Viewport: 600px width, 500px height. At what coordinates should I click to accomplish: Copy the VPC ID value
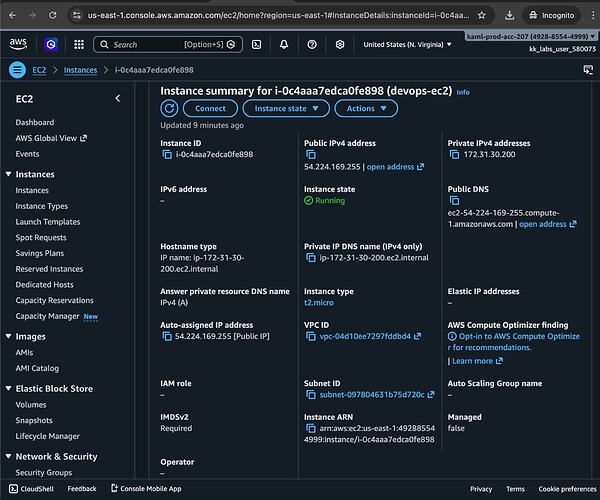[x=310, y=338]
